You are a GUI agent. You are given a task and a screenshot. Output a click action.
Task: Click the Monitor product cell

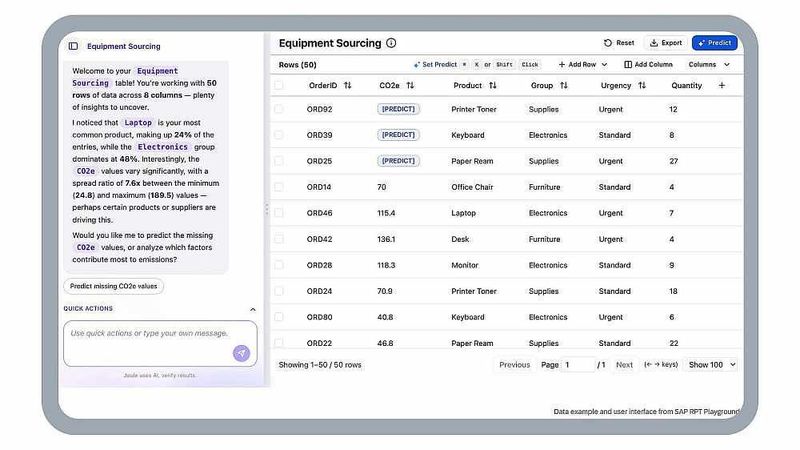coord(465,265)
